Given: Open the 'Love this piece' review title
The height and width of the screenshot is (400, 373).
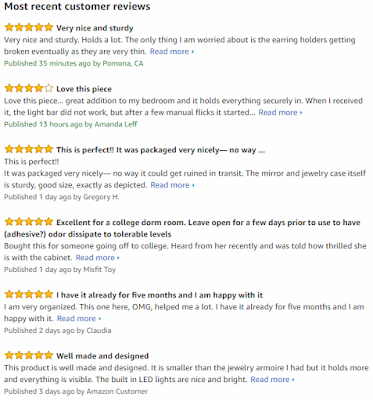Looking at the screenshot, I should (84, 89).
